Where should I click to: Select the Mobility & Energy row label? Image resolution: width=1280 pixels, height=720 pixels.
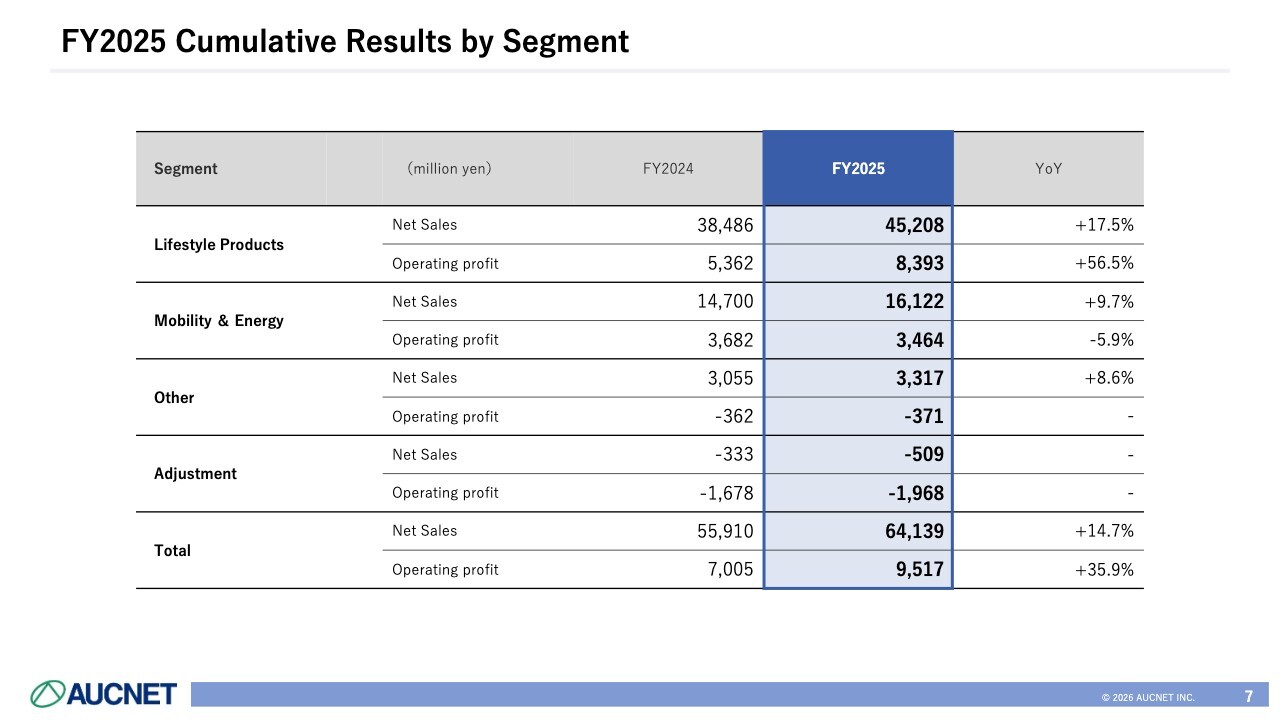pyautogui.click(x=219, y=321)
